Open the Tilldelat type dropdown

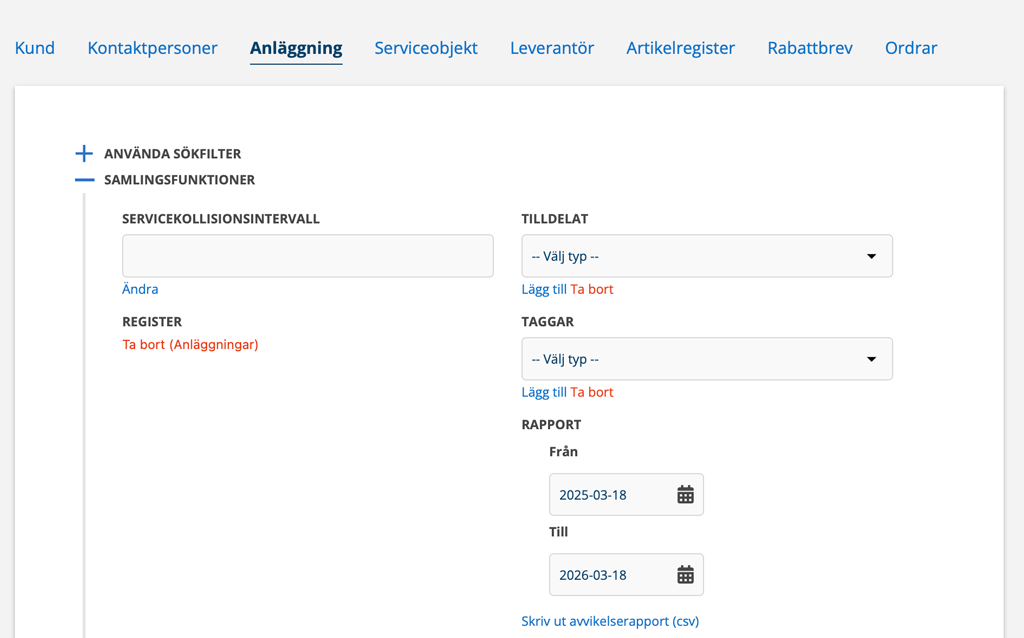pos(706,256)
